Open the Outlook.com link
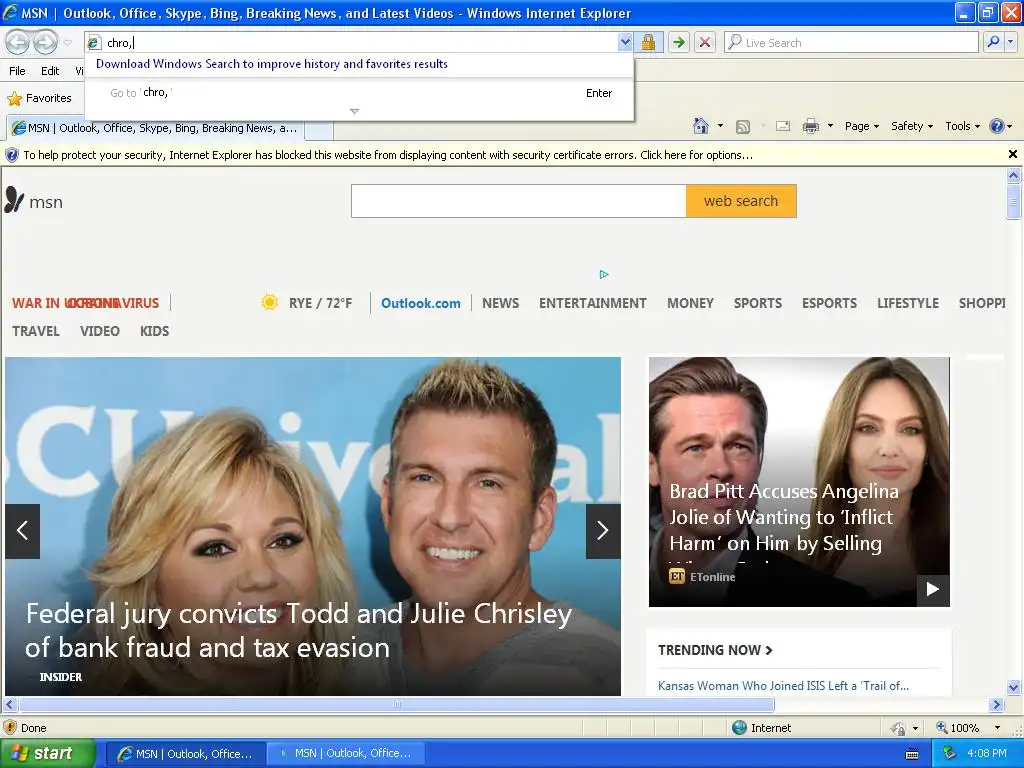This screenshot has height=768, width=1024. coord(421,303)
